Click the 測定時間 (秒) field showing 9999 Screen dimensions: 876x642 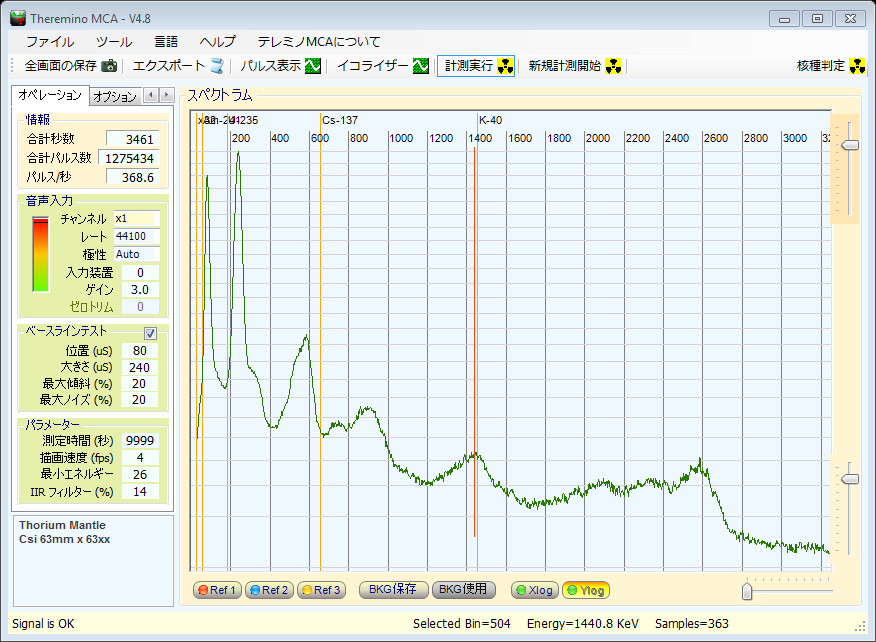[x=140, y=441]
